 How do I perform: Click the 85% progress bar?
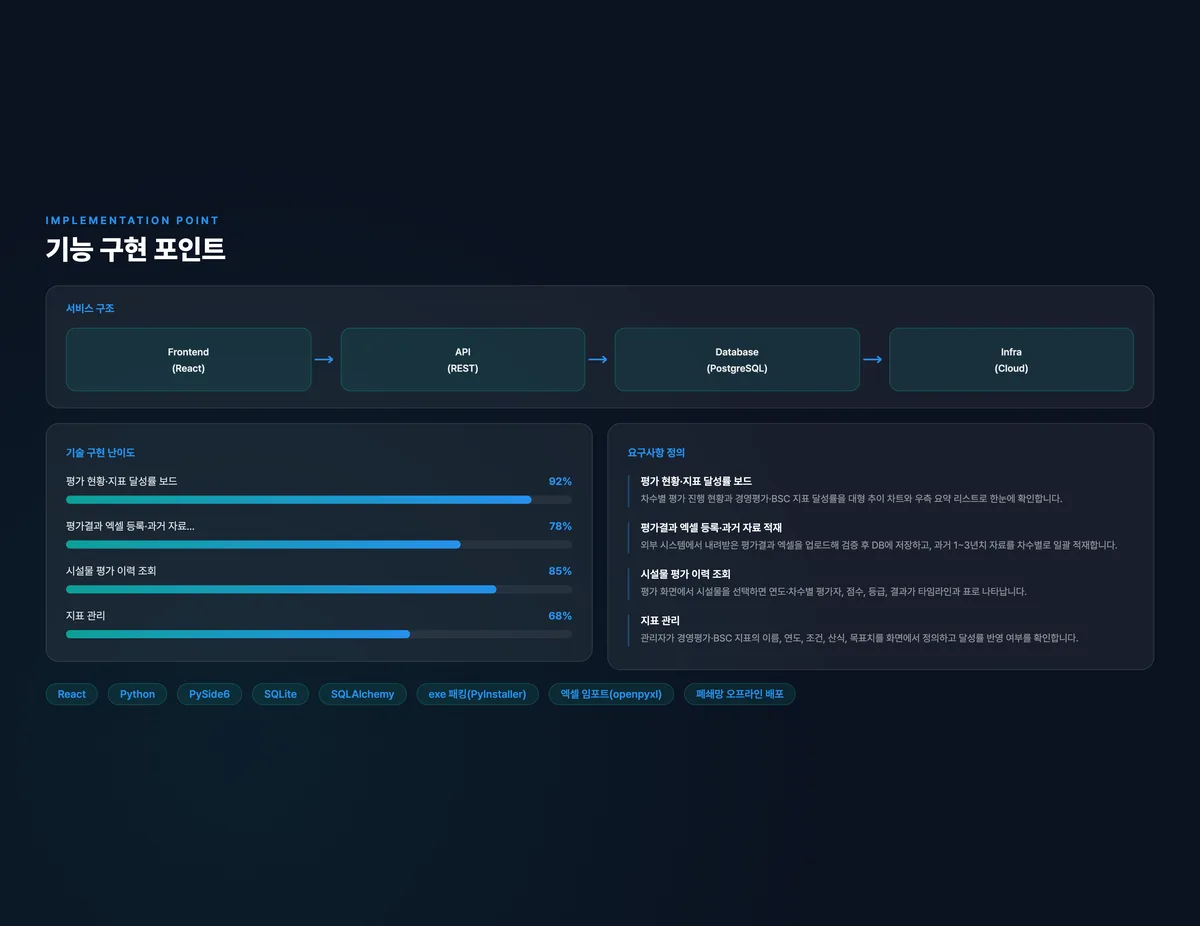319,589
